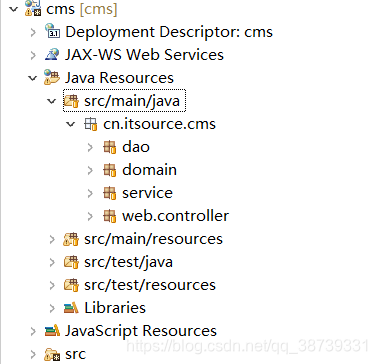Select the 'src/test/resources' label

pos(150,285)
